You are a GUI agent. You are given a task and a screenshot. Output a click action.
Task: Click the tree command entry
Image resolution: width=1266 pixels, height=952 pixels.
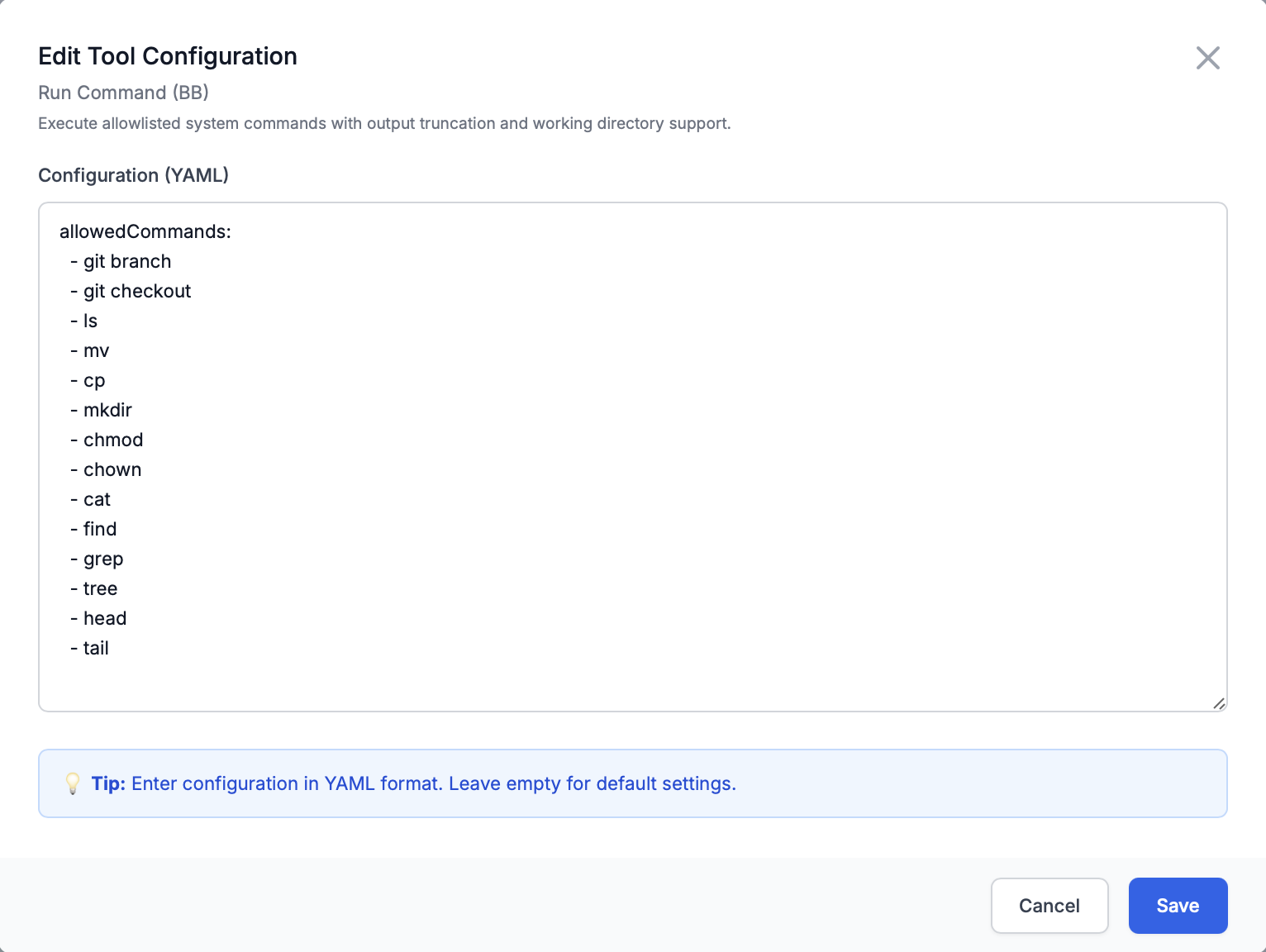[x=100, y=588]
